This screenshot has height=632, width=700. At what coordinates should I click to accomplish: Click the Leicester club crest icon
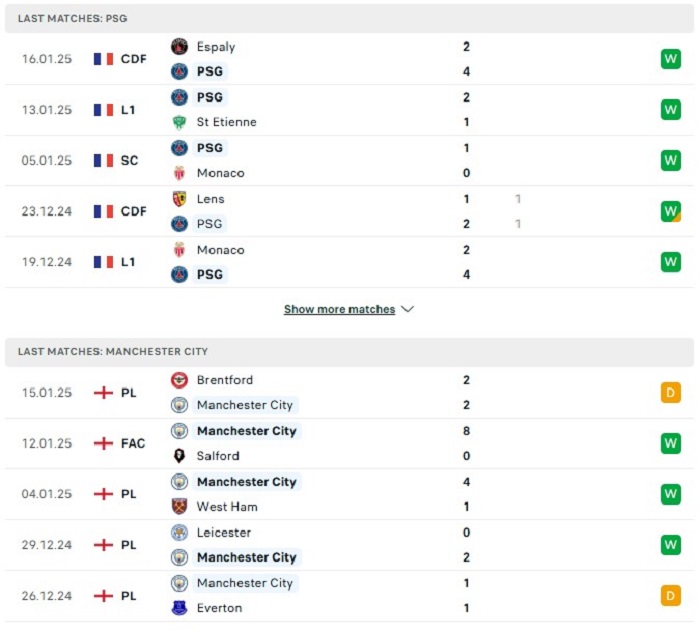tap(179, 532)
